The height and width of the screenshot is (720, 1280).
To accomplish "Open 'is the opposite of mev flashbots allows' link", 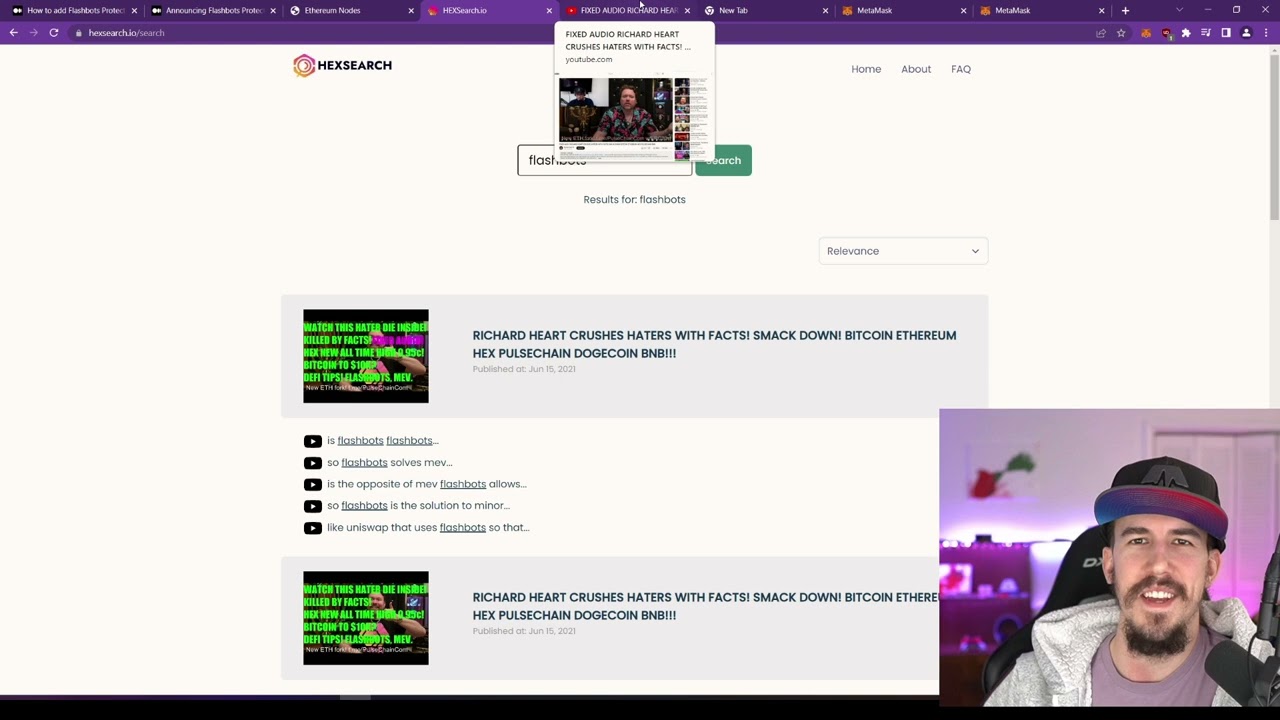I will point(426,484).
